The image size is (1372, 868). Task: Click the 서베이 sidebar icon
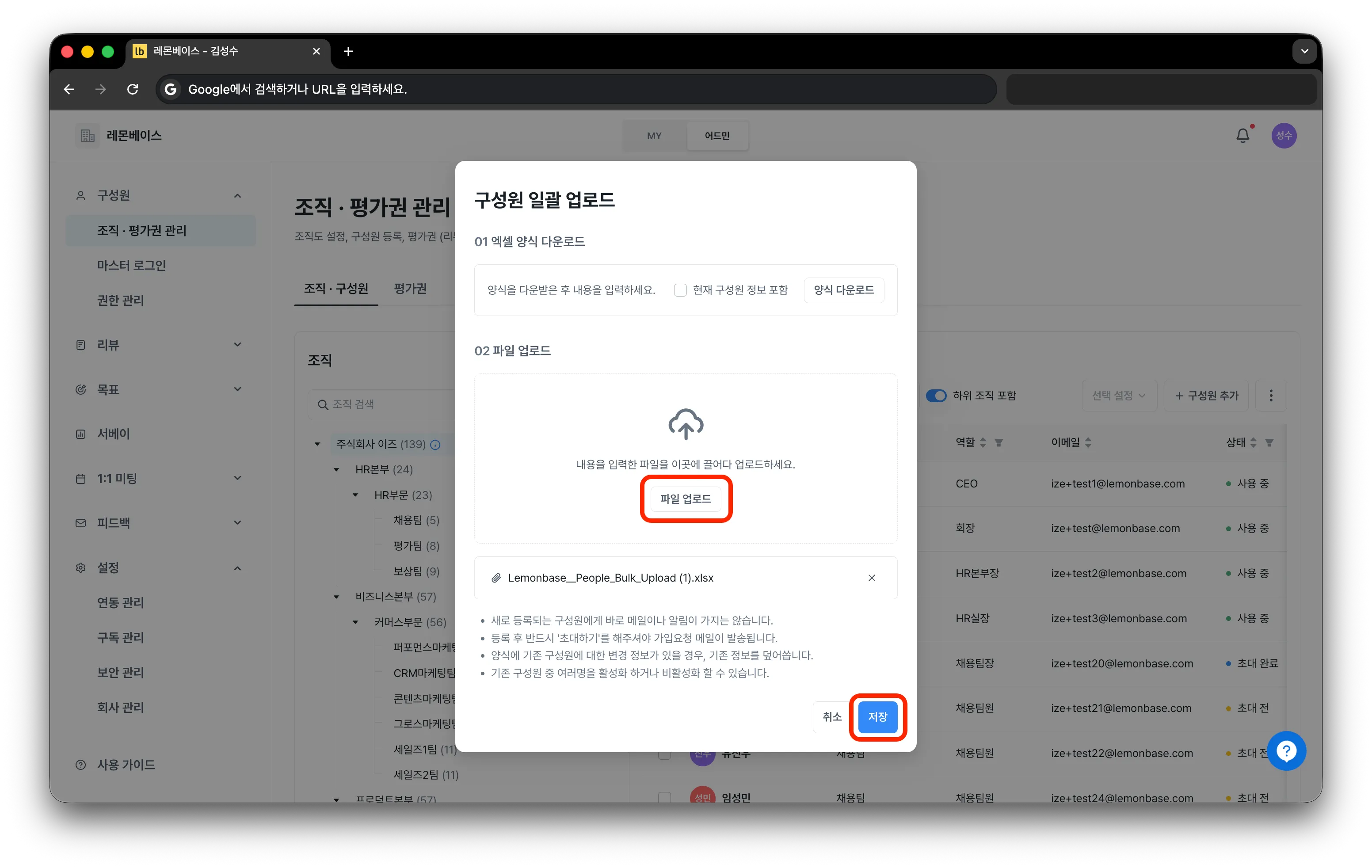tap(81, 434)
